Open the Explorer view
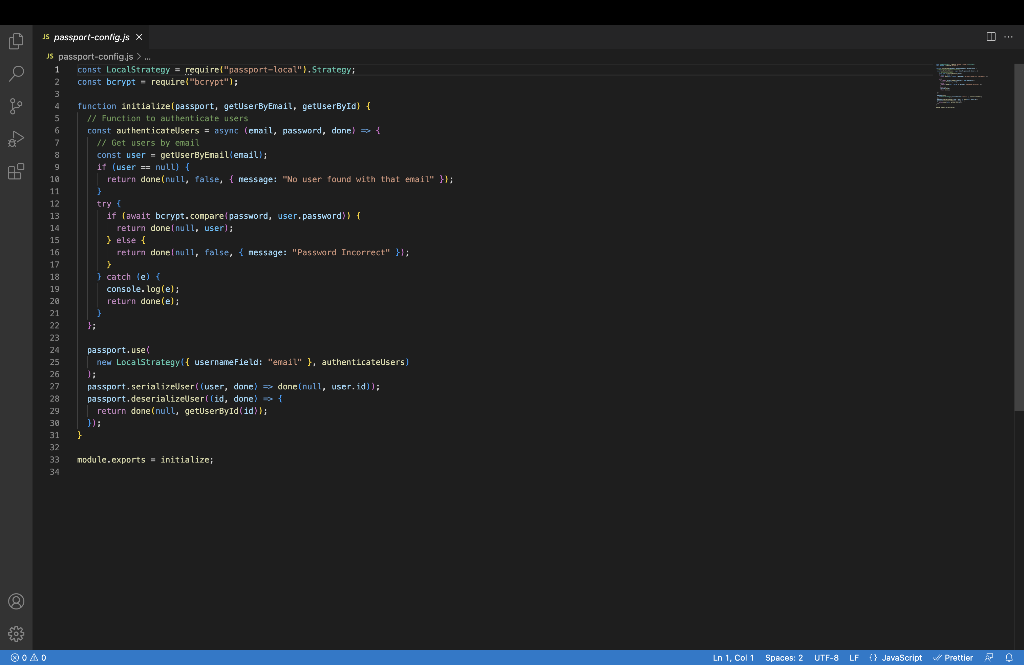1024x665 pixels. 16,41
